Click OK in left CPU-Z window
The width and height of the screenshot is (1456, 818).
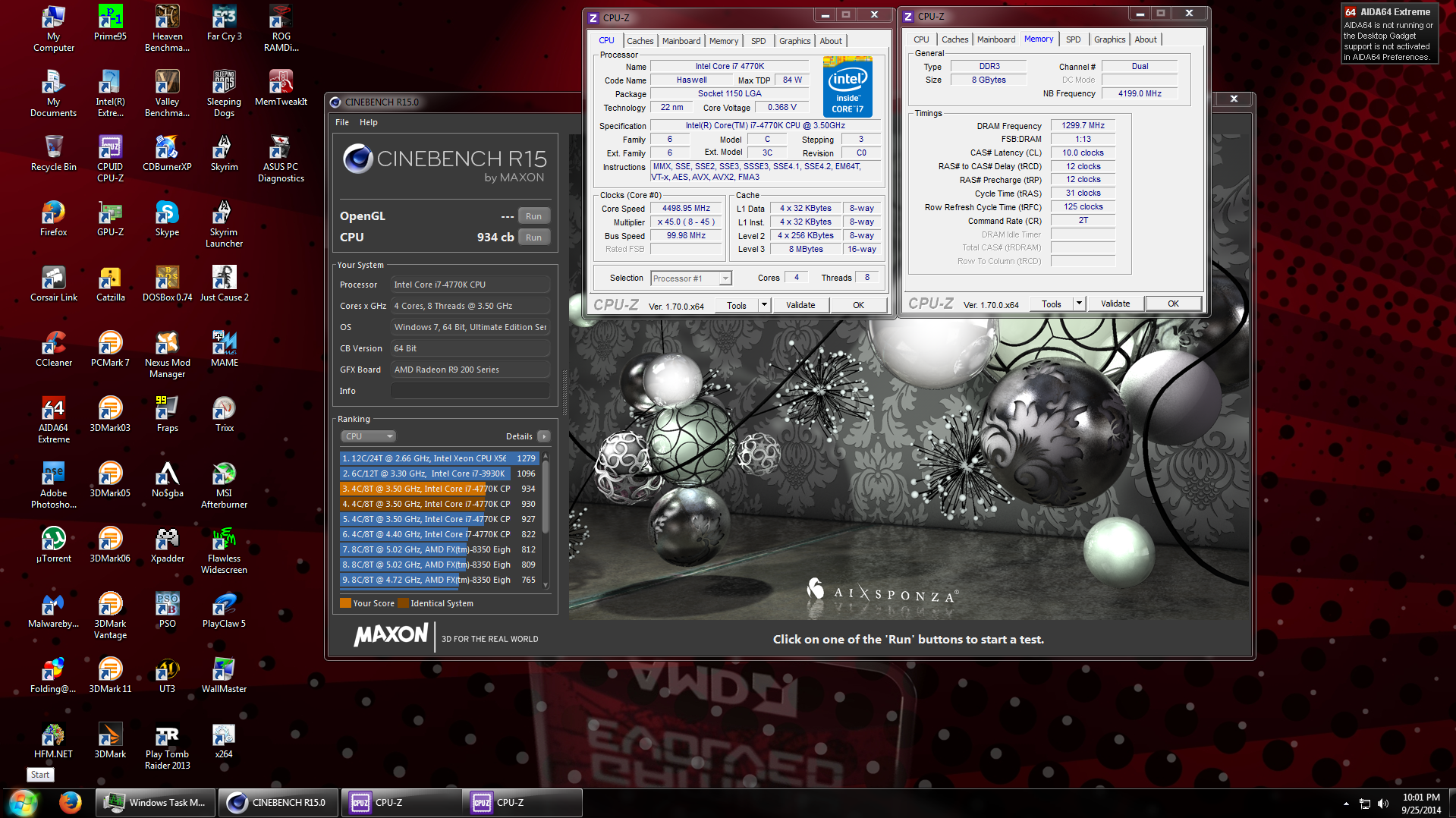click(858, 305)
